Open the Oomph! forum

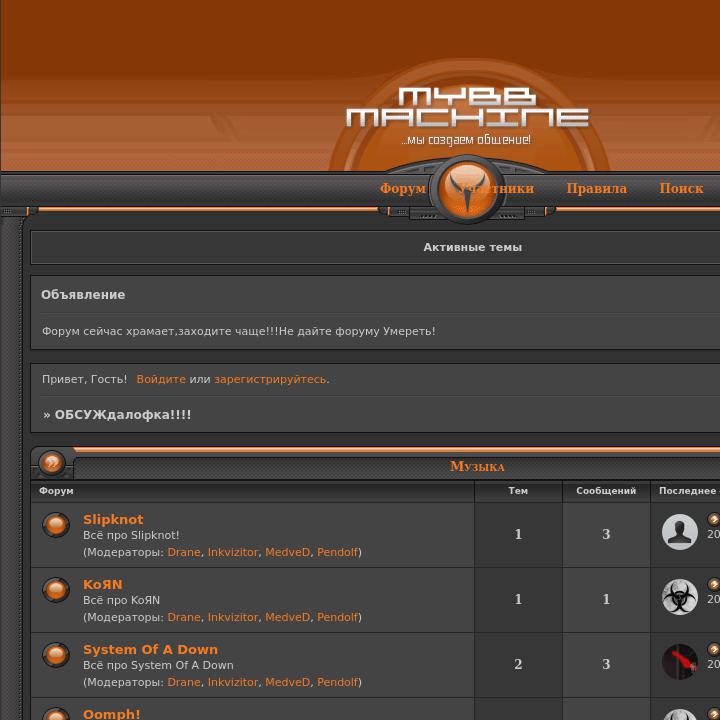[111, 714]
